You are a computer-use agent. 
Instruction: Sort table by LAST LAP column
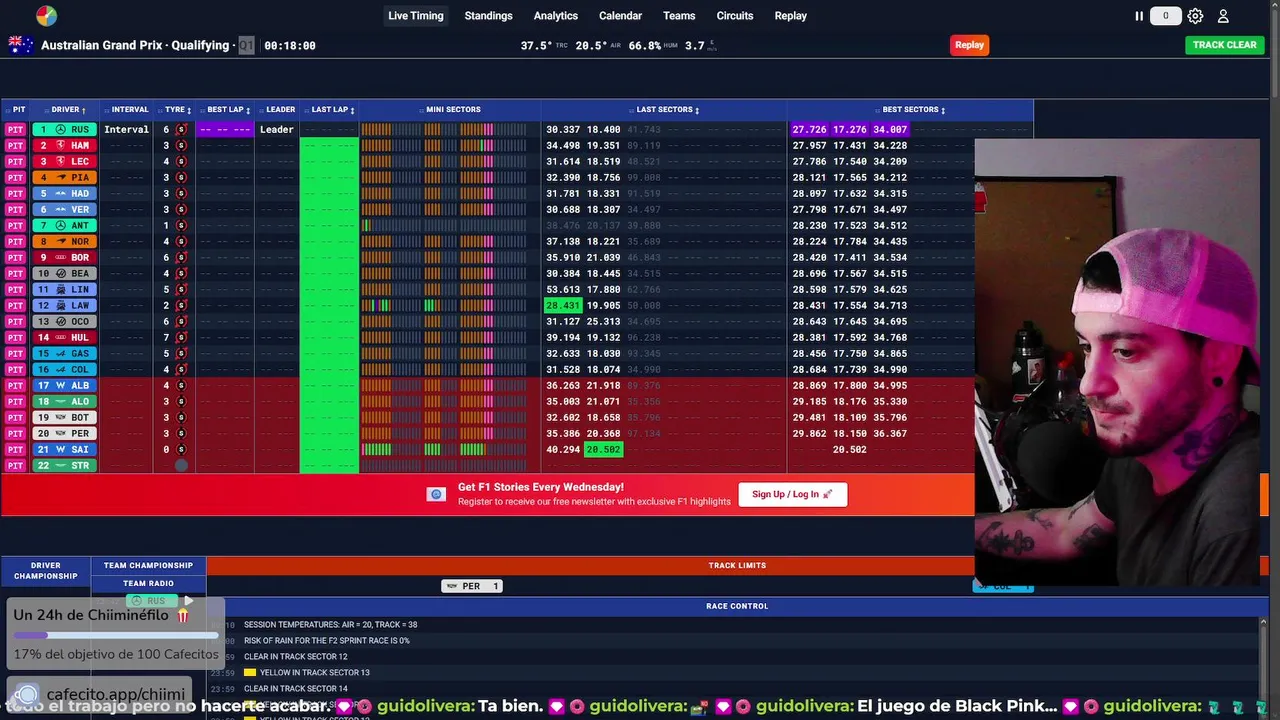point(332,110)
